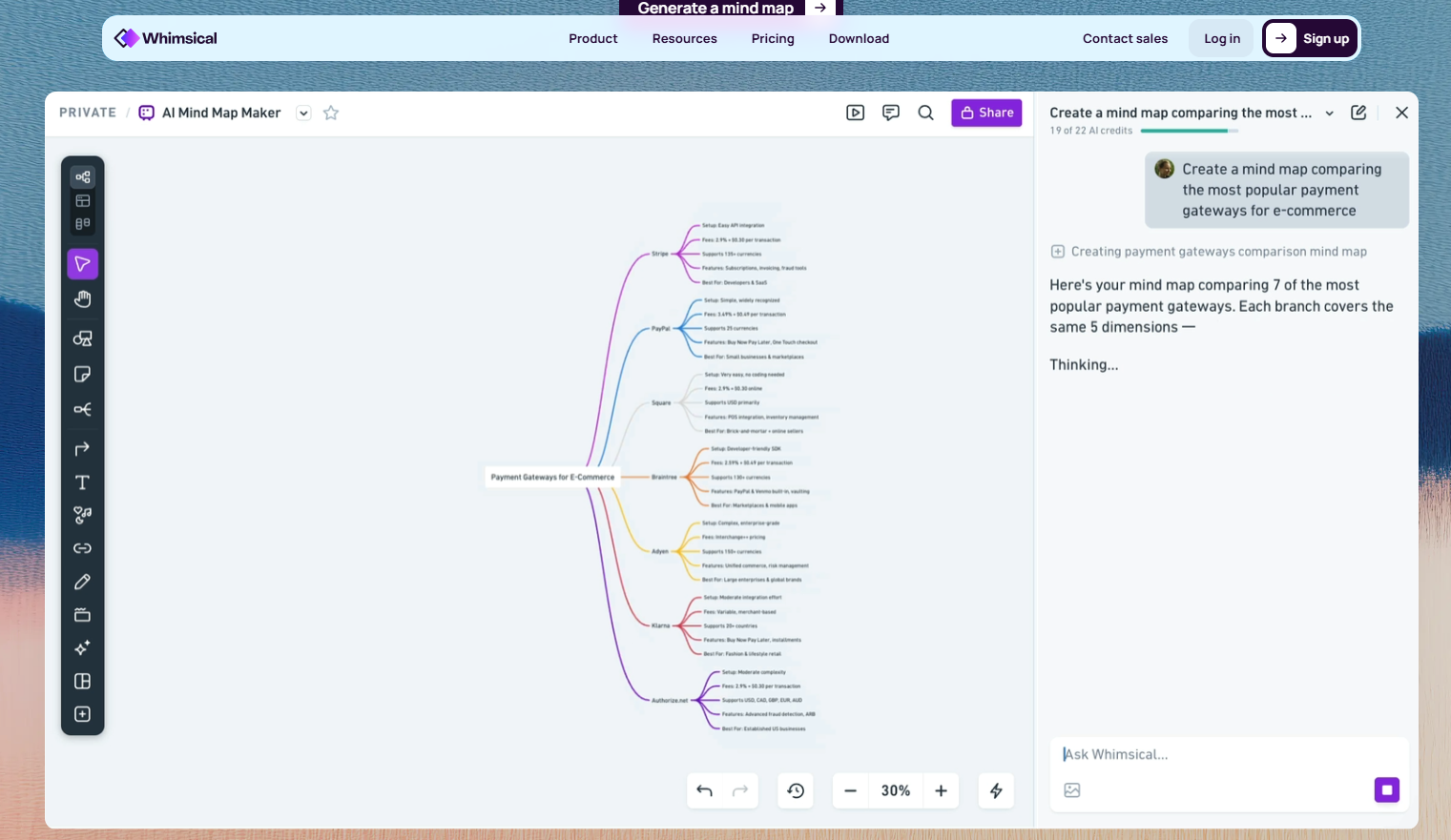Select the Text tool in sidebar
The width and height of the screenshot is (1451, 840).
click(83, 482)
